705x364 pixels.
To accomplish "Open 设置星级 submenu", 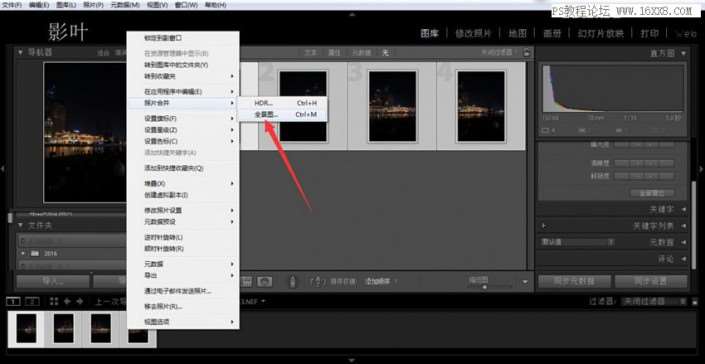I will pos(183,129).
